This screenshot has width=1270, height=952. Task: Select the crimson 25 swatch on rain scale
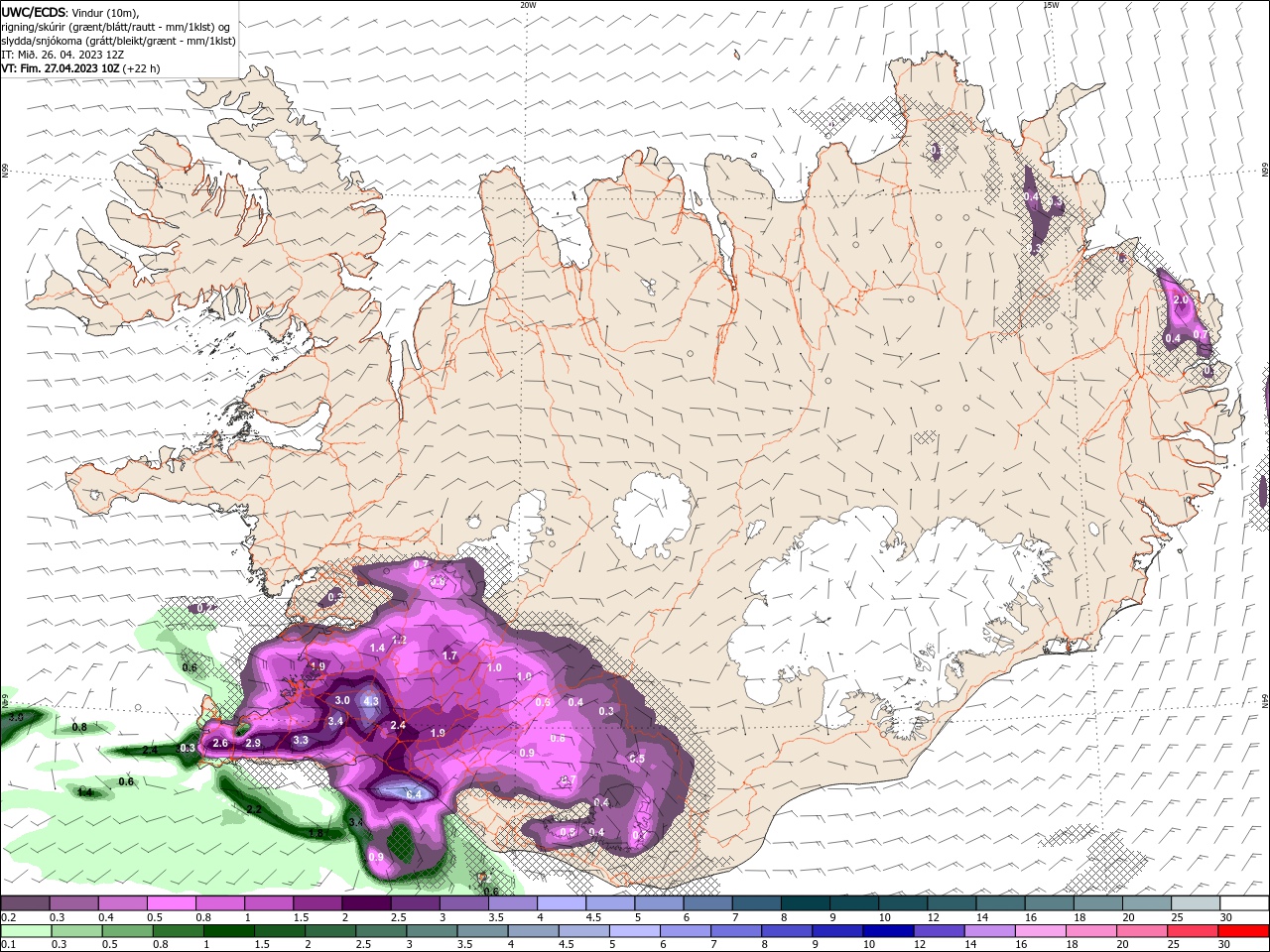point(1196,931)
